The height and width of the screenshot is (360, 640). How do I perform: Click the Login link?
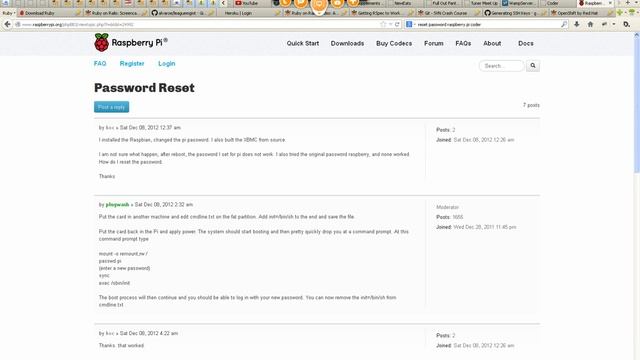click(167, 64)
